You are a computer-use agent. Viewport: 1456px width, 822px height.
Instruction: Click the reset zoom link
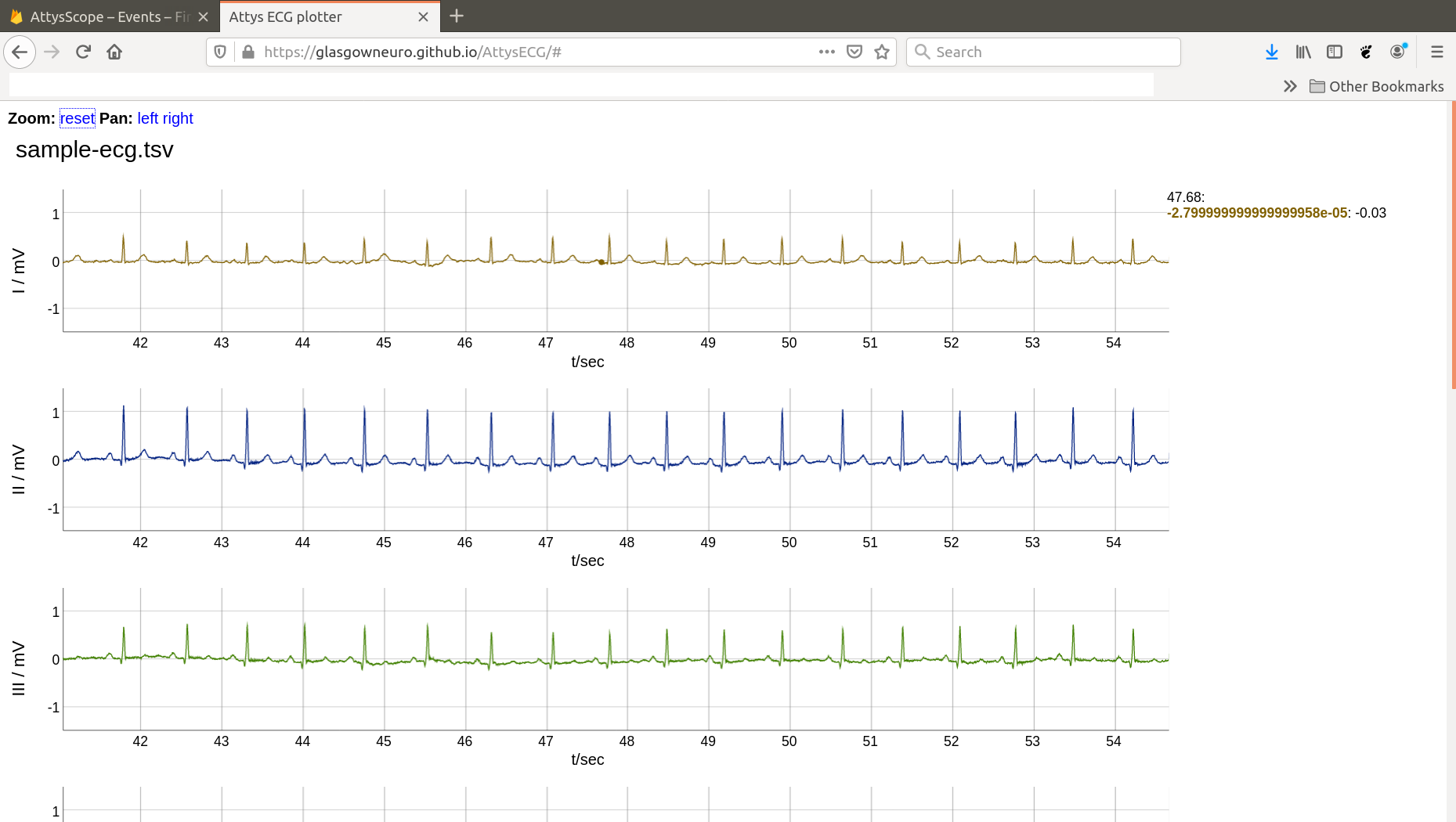[x=77, y=118]
